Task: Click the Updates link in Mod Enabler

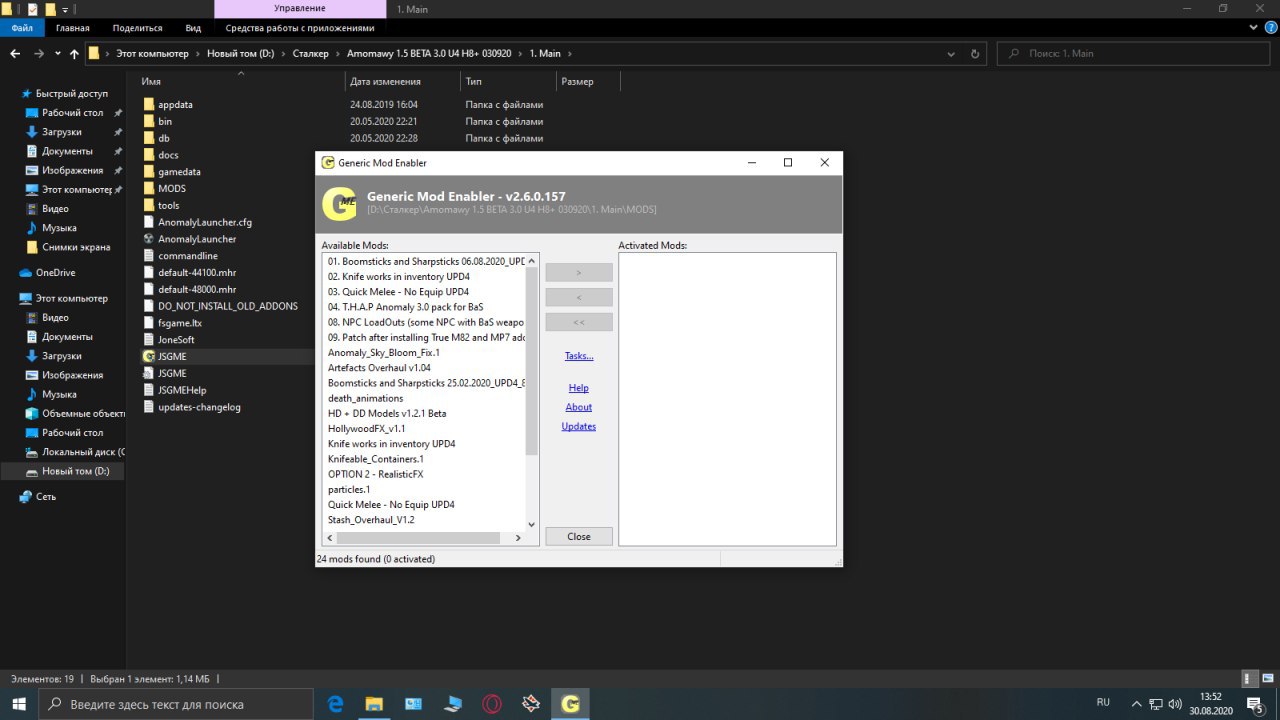Action: click(x=579, y=426)
